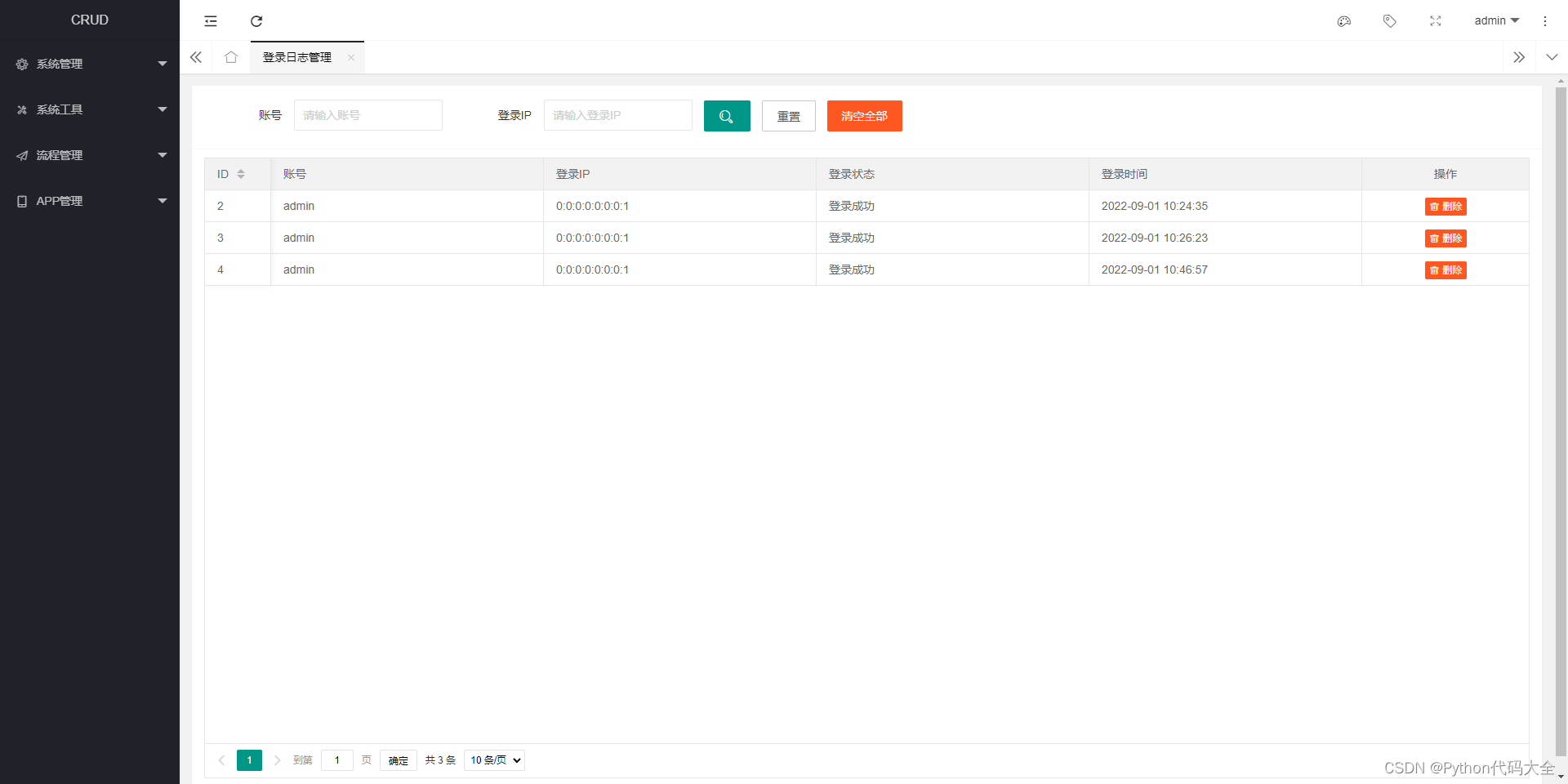
Task: Switch to the 登录日志管理 tab
Action: click(x=296, y=57)
